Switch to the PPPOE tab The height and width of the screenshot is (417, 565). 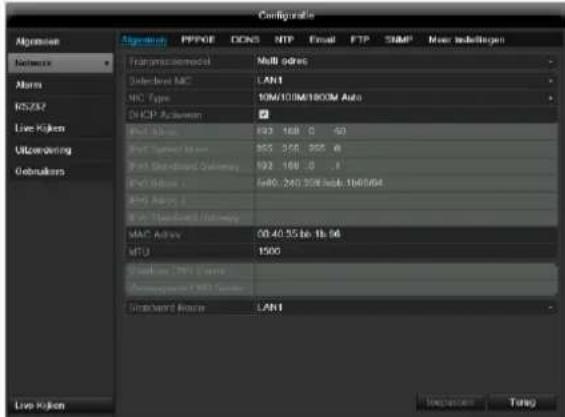(198, 40)
